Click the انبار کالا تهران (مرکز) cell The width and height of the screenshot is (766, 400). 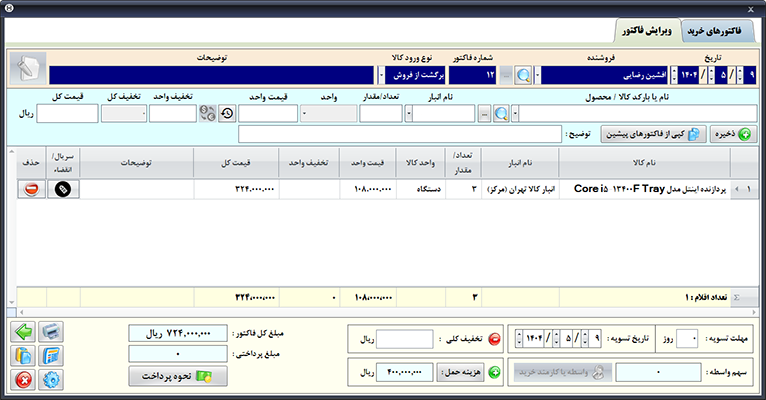[x=520, y=189]
